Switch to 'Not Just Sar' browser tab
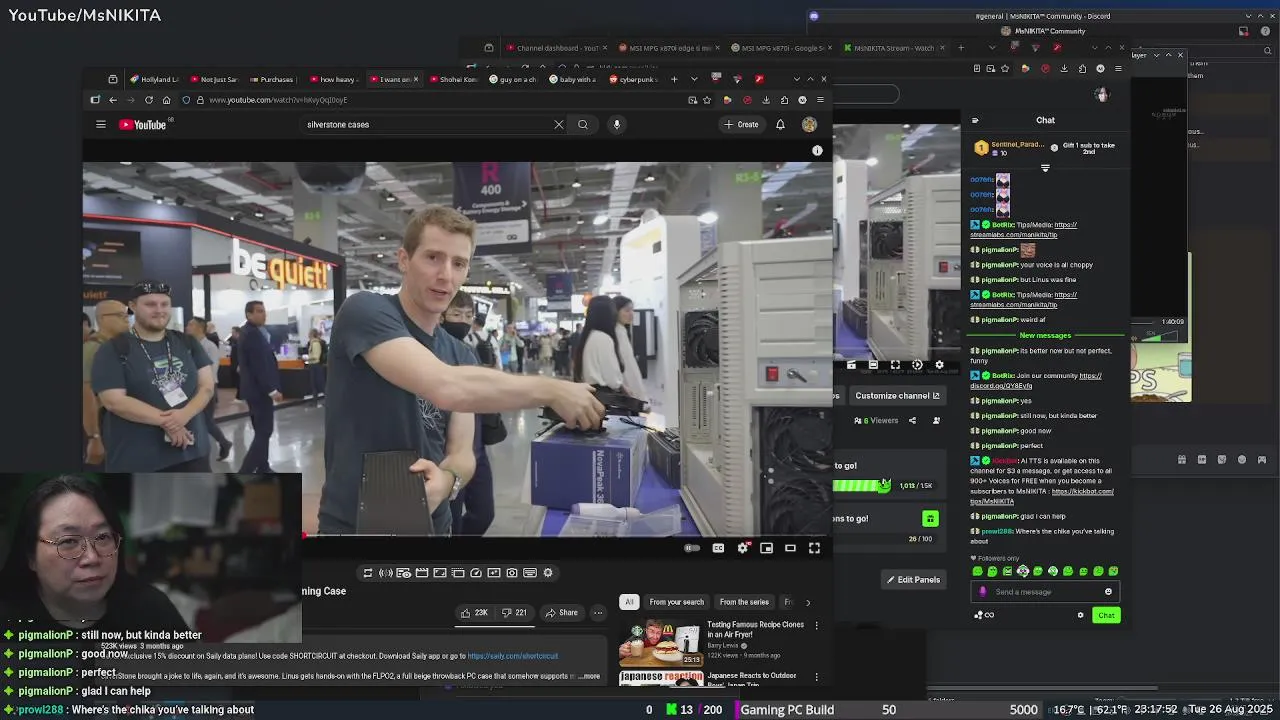The width and height of the screenshot is (1280, 720). [214, 79]
